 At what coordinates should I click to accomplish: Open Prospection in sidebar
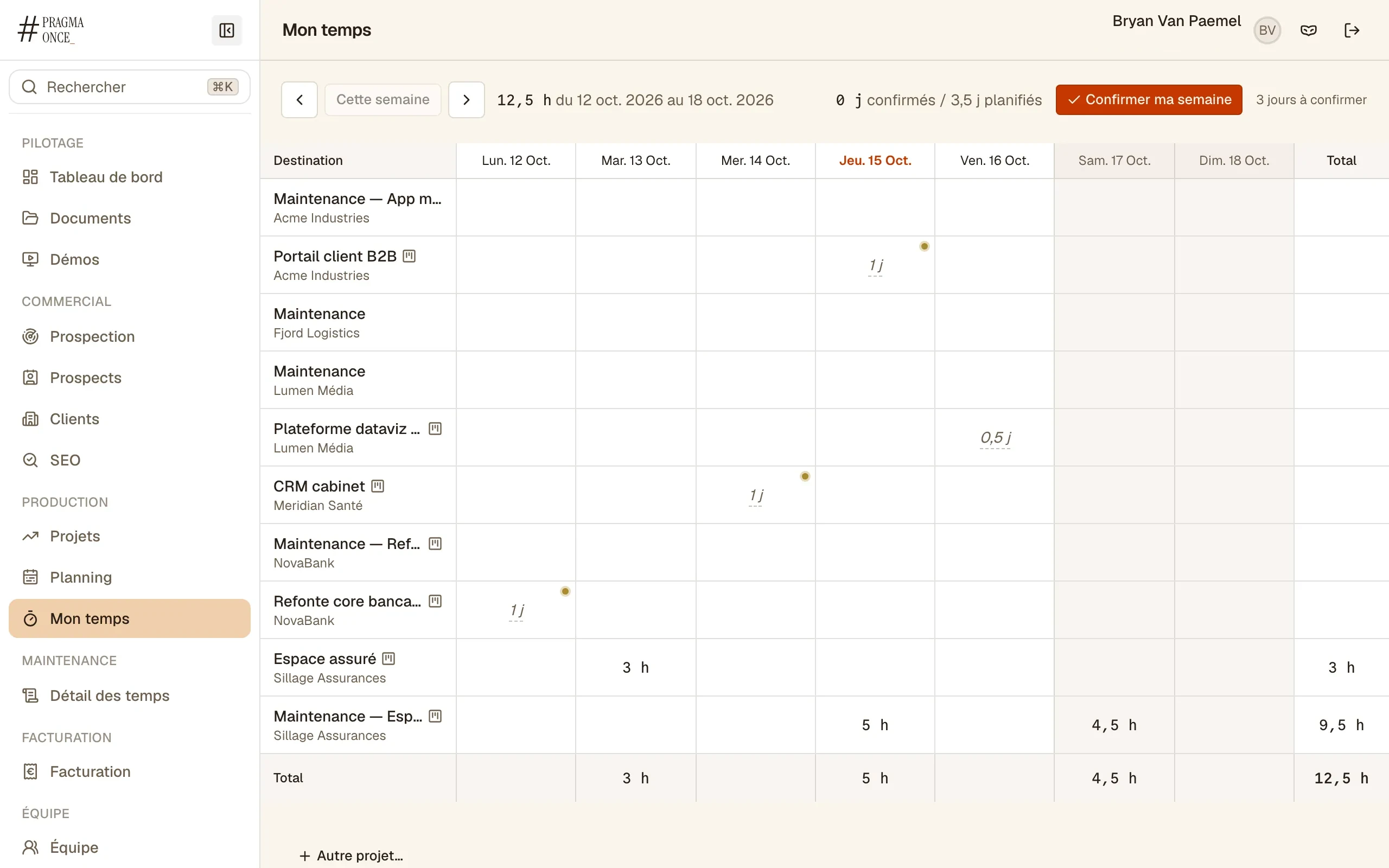[130, 336]
